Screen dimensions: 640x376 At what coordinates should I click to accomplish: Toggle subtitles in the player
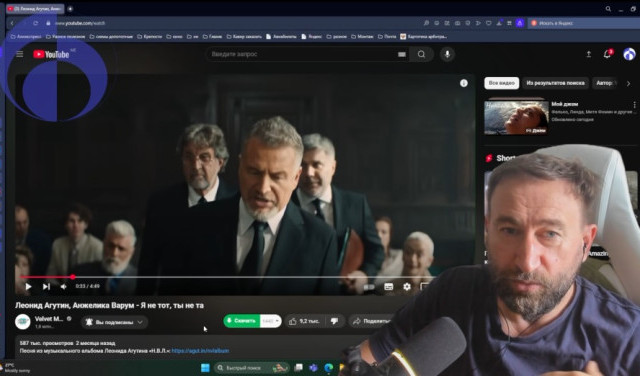click(389, 287)
